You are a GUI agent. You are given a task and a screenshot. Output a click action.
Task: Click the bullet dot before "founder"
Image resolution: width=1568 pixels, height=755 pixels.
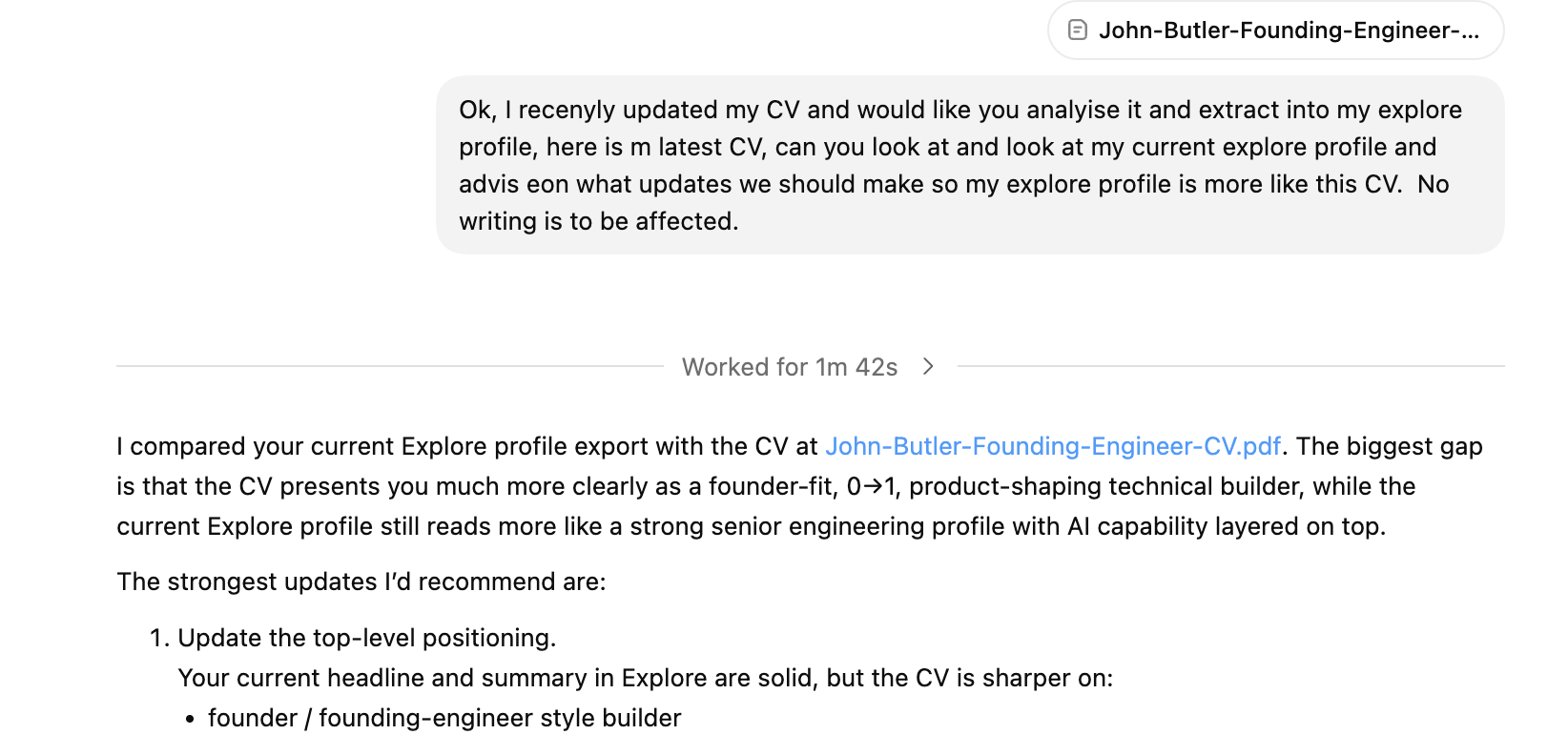coord(190,719)
